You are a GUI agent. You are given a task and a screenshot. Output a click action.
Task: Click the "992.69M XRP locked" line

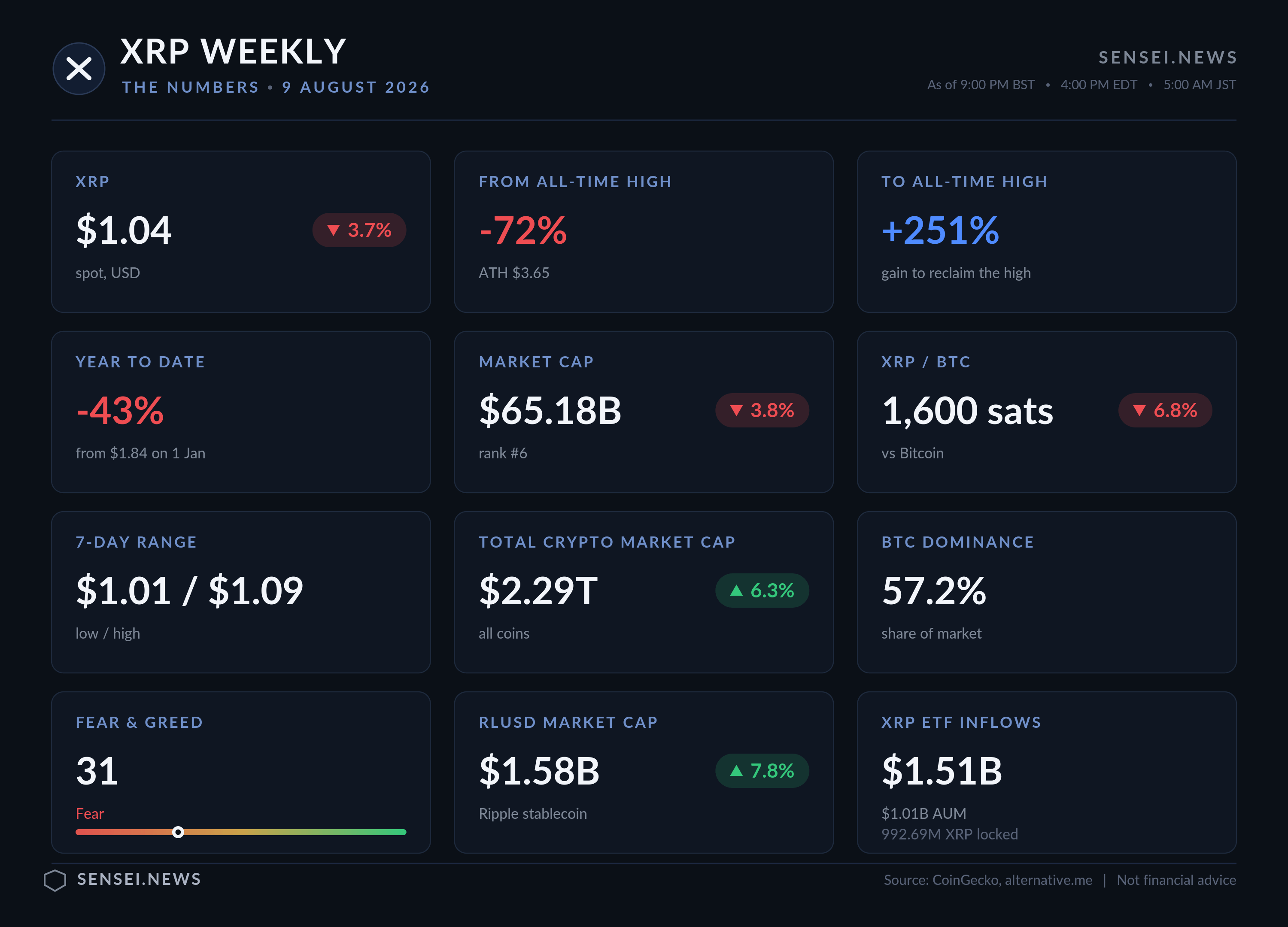point(950,834)
